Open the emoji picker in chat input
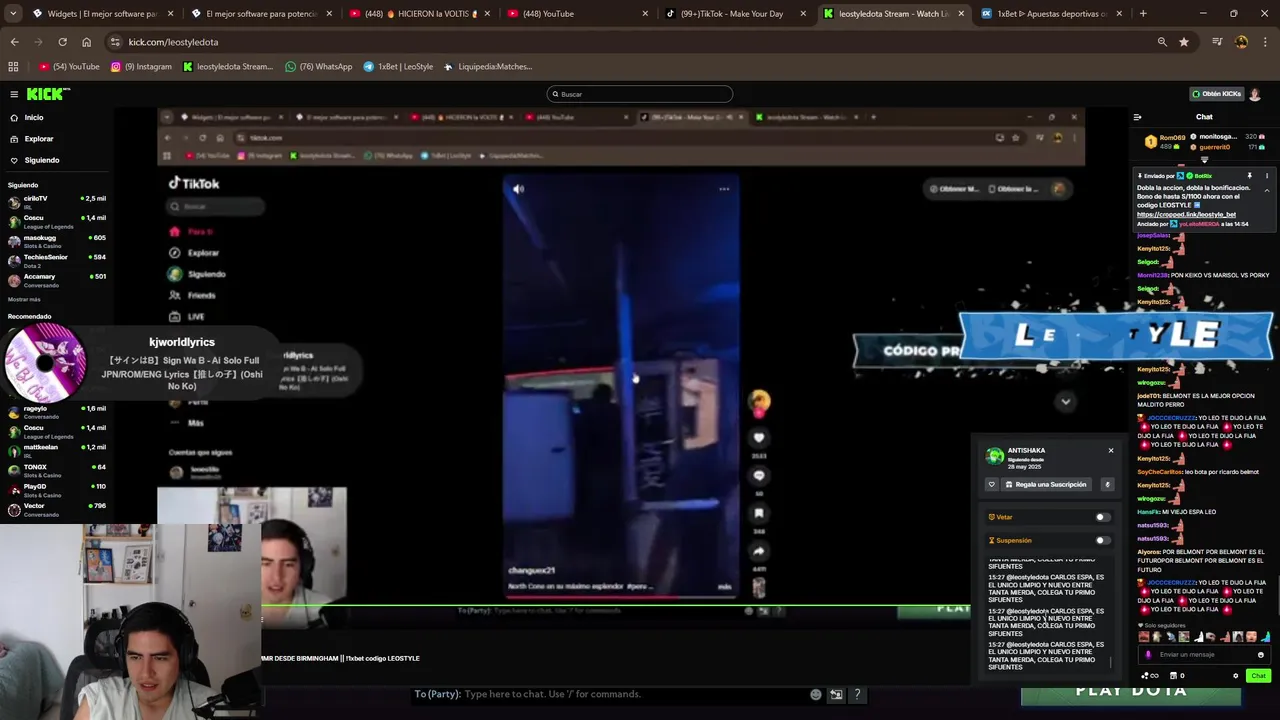1280x720 pixels. pos(1260,655)
